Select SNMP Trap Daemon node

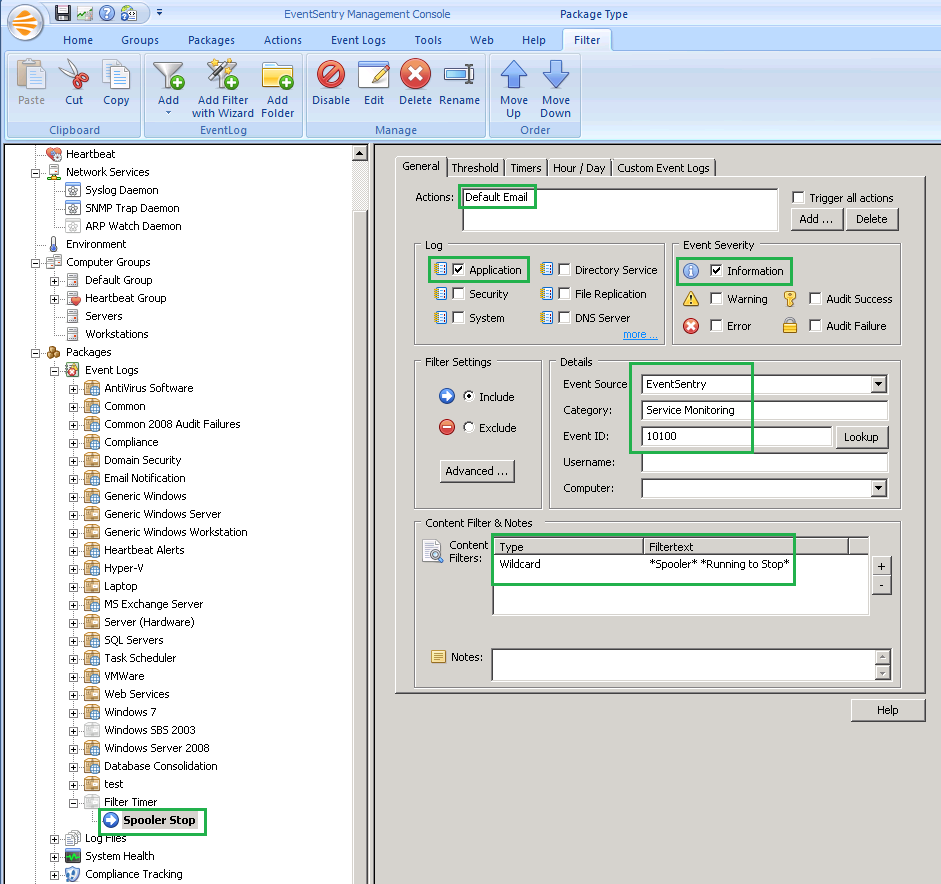[x=132, y=208]
